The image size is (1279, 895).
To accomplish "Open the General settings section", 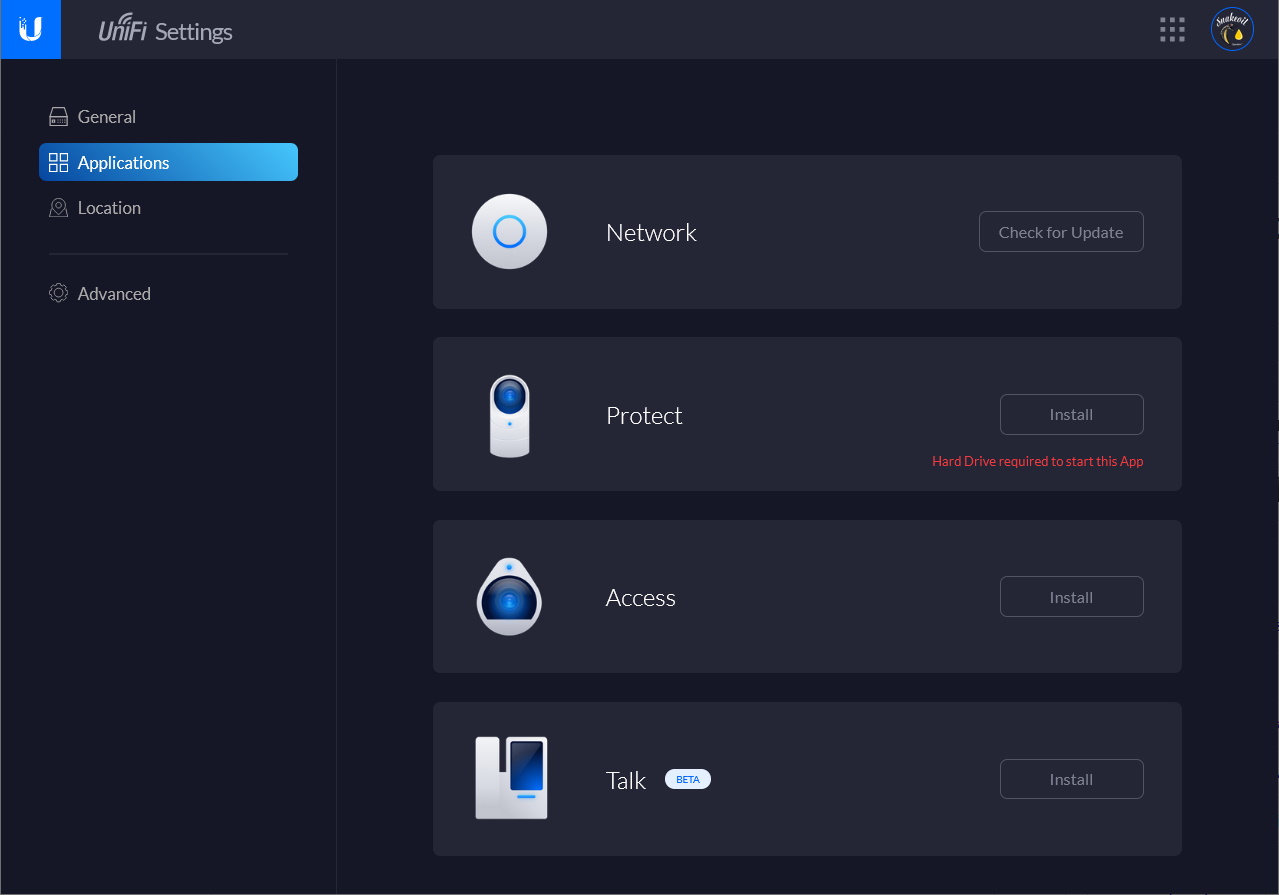I will pos(168,117).
